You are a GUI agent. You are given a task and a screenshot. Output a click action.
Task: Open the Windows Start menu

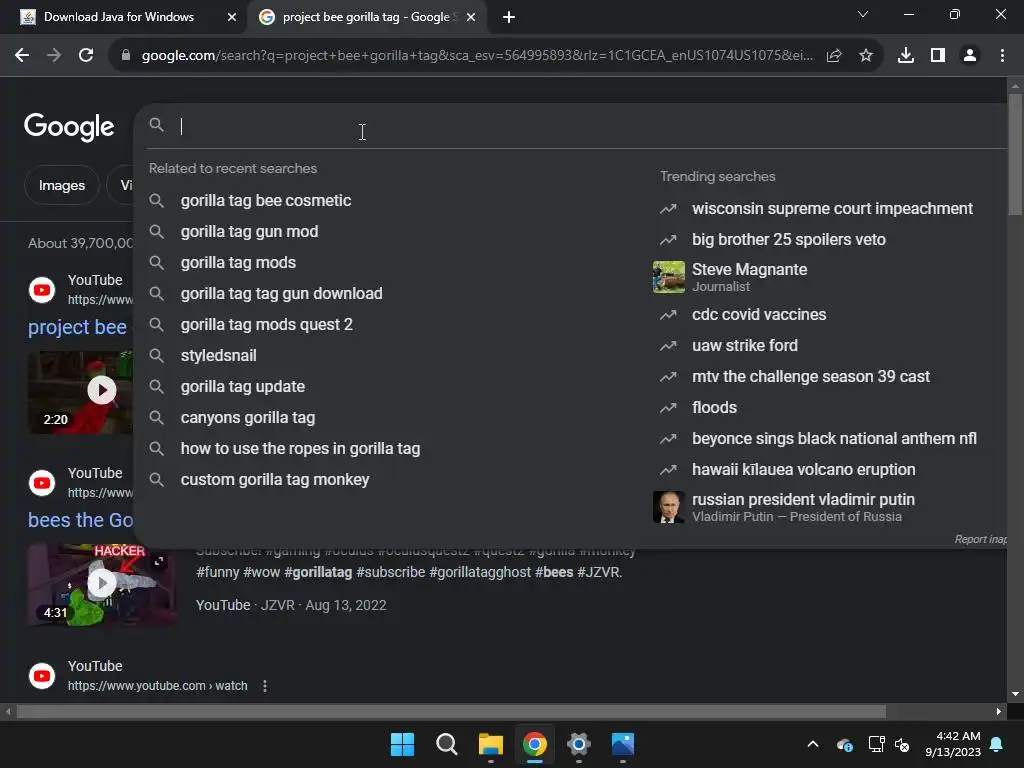(402, 744)
